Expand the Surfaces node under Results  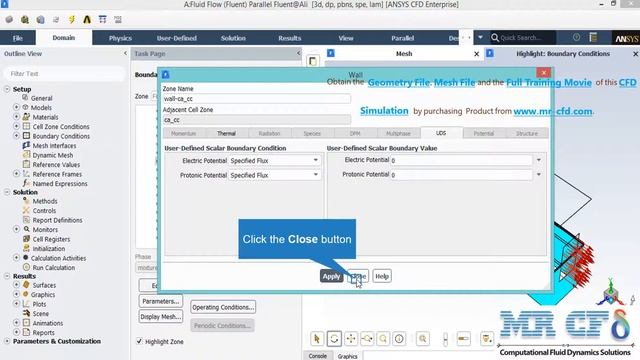tap(16, 284)
